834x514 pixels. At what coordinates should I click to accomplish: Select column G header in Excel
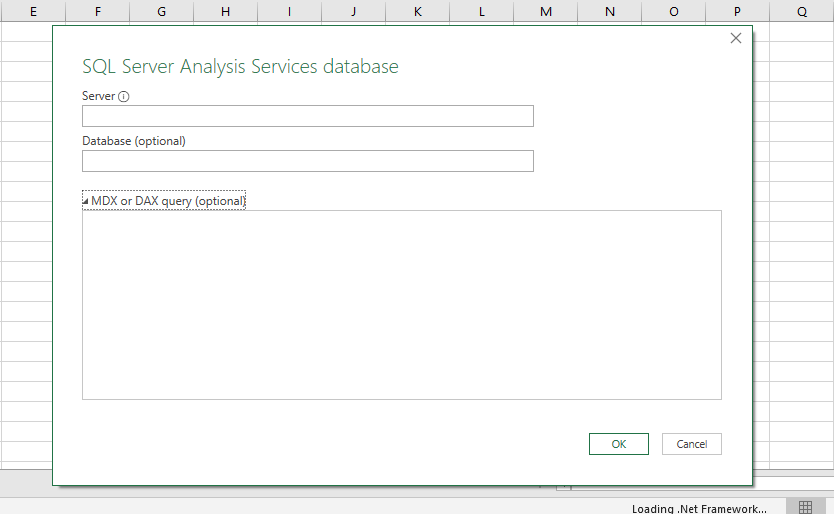point(162,11)
